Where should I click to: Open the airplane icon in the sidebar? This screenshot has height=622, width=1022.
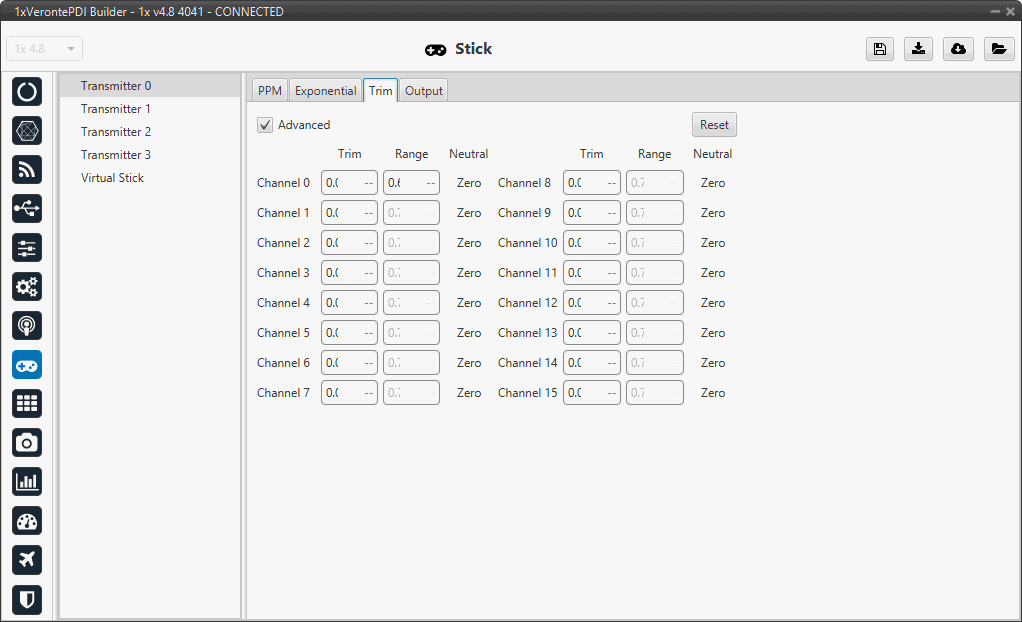(27, 559)
